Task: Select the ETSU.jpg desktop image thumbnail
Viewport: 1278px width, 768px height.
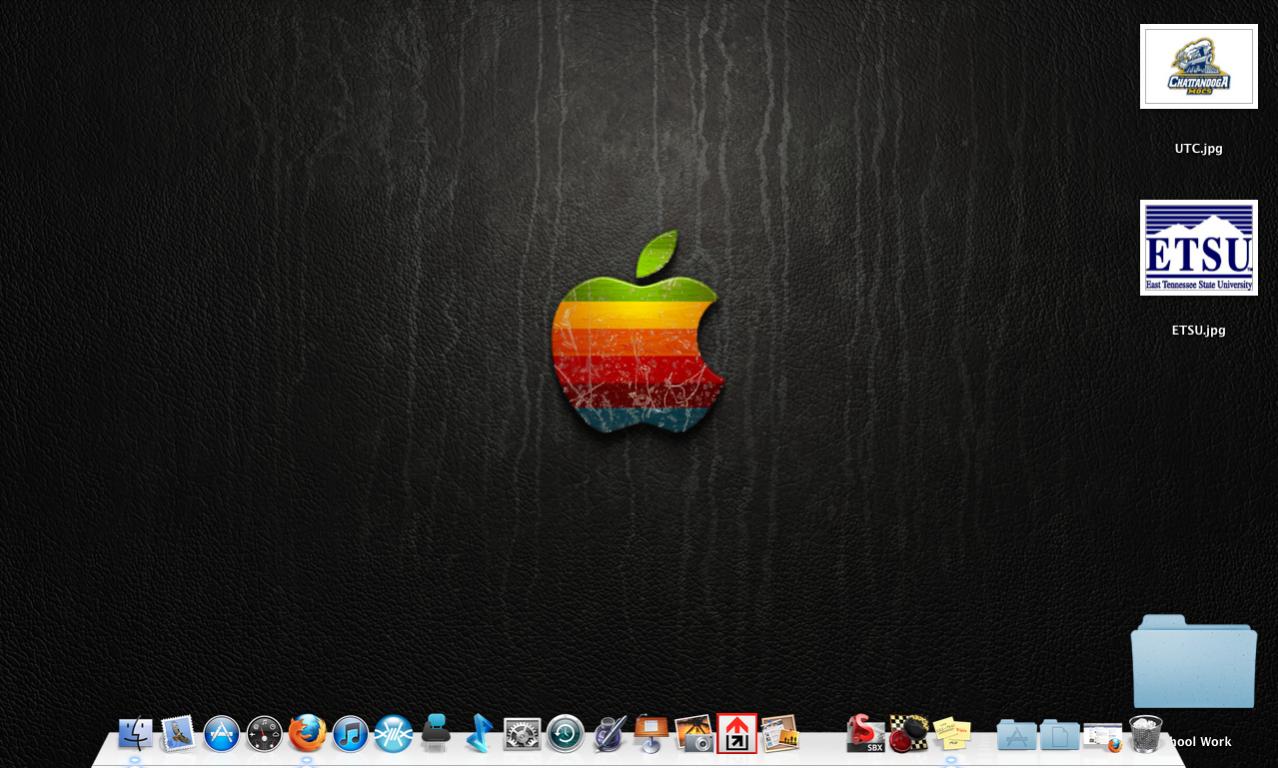Action: 1198,247
